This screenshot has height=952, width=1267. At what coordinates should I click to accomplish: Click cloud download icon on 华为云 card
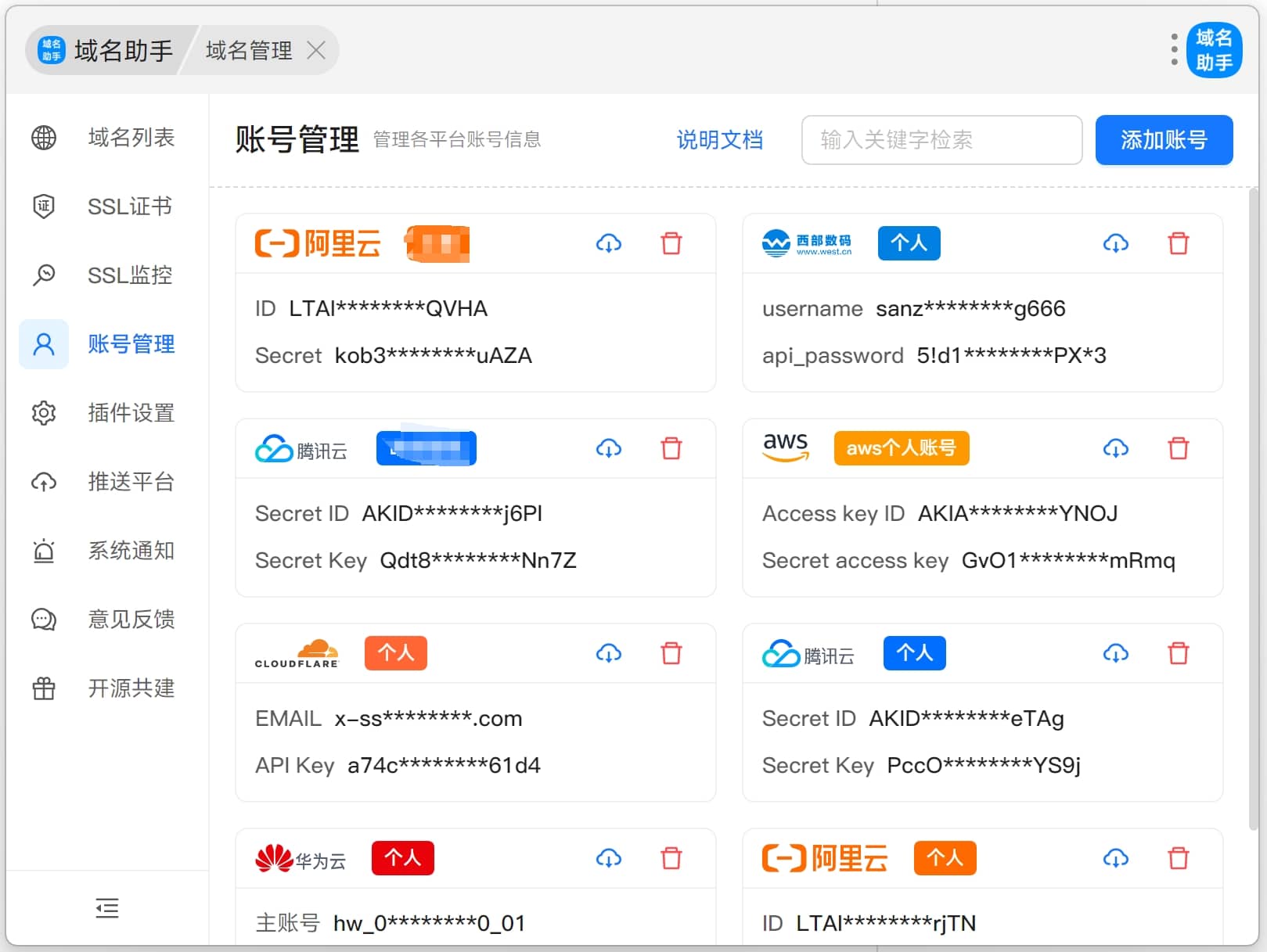[609, 858]
